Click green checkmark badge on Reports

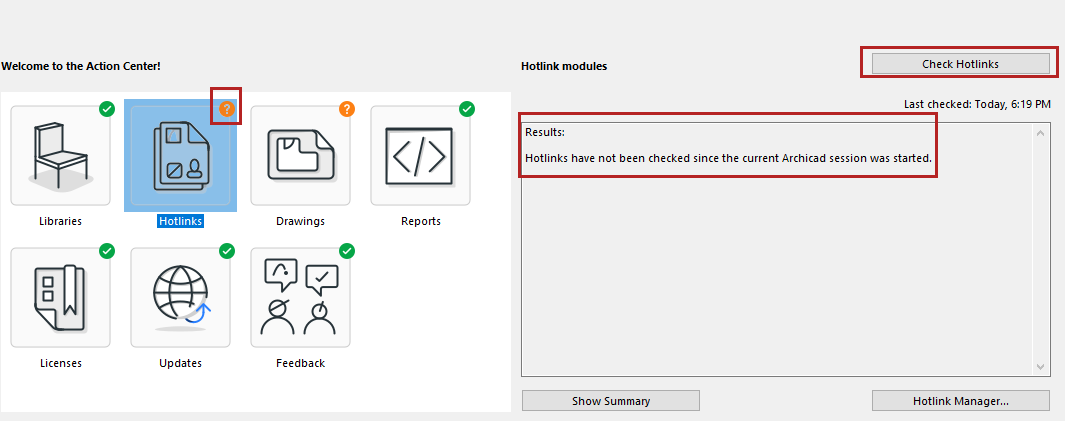click(467, 109)
